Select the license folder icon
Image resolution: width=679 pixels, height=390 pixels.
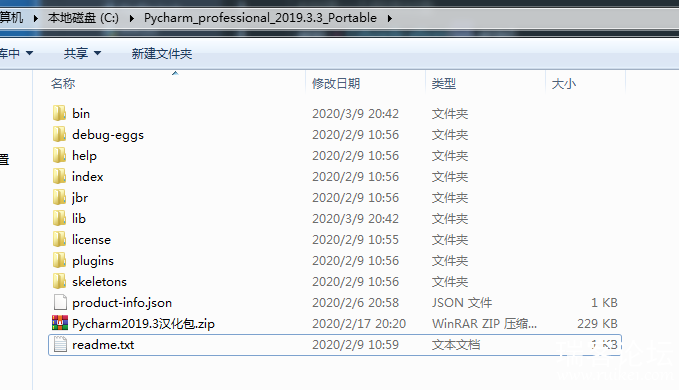[59, 239]
